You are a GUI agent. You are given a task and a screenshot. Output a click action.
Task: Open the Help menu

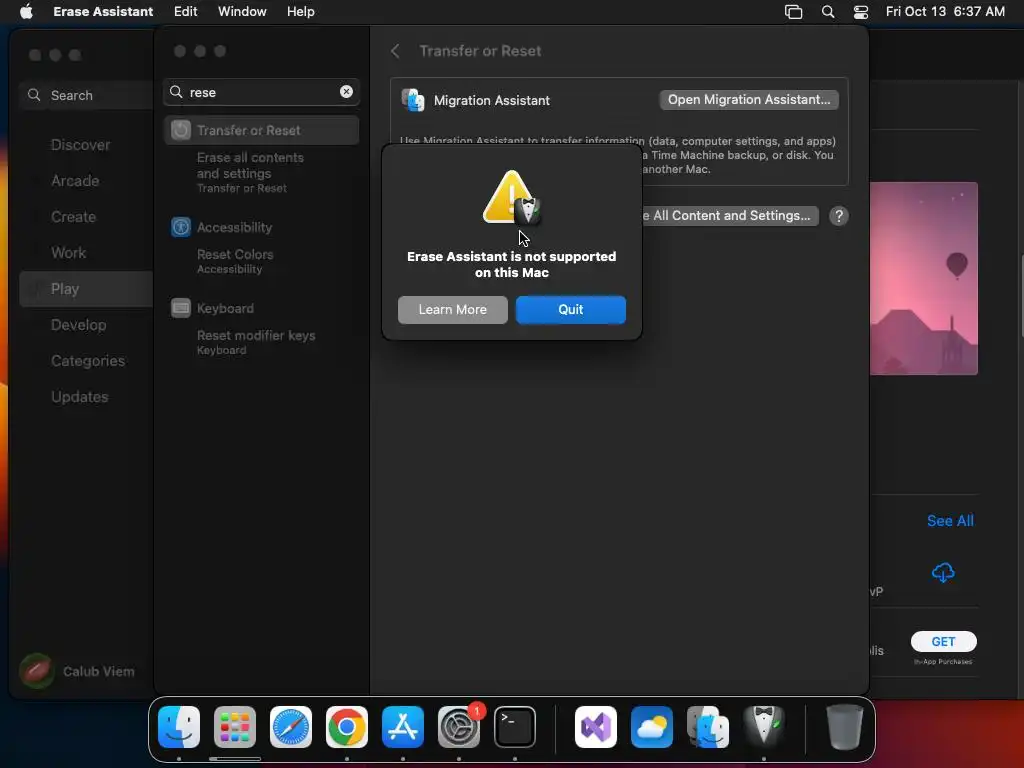click(300, 12)
